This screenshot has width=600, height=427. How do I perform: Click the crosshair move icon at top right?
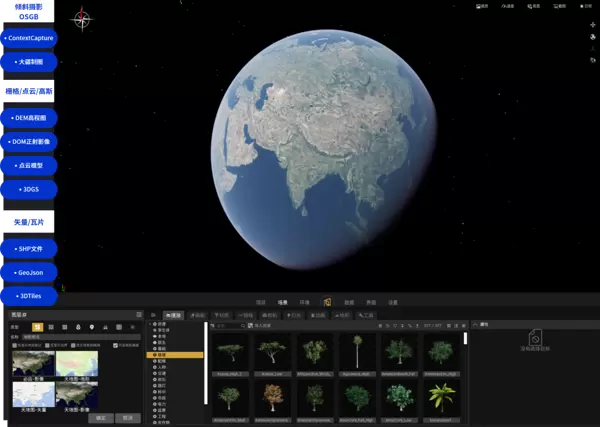coord(592,25)
